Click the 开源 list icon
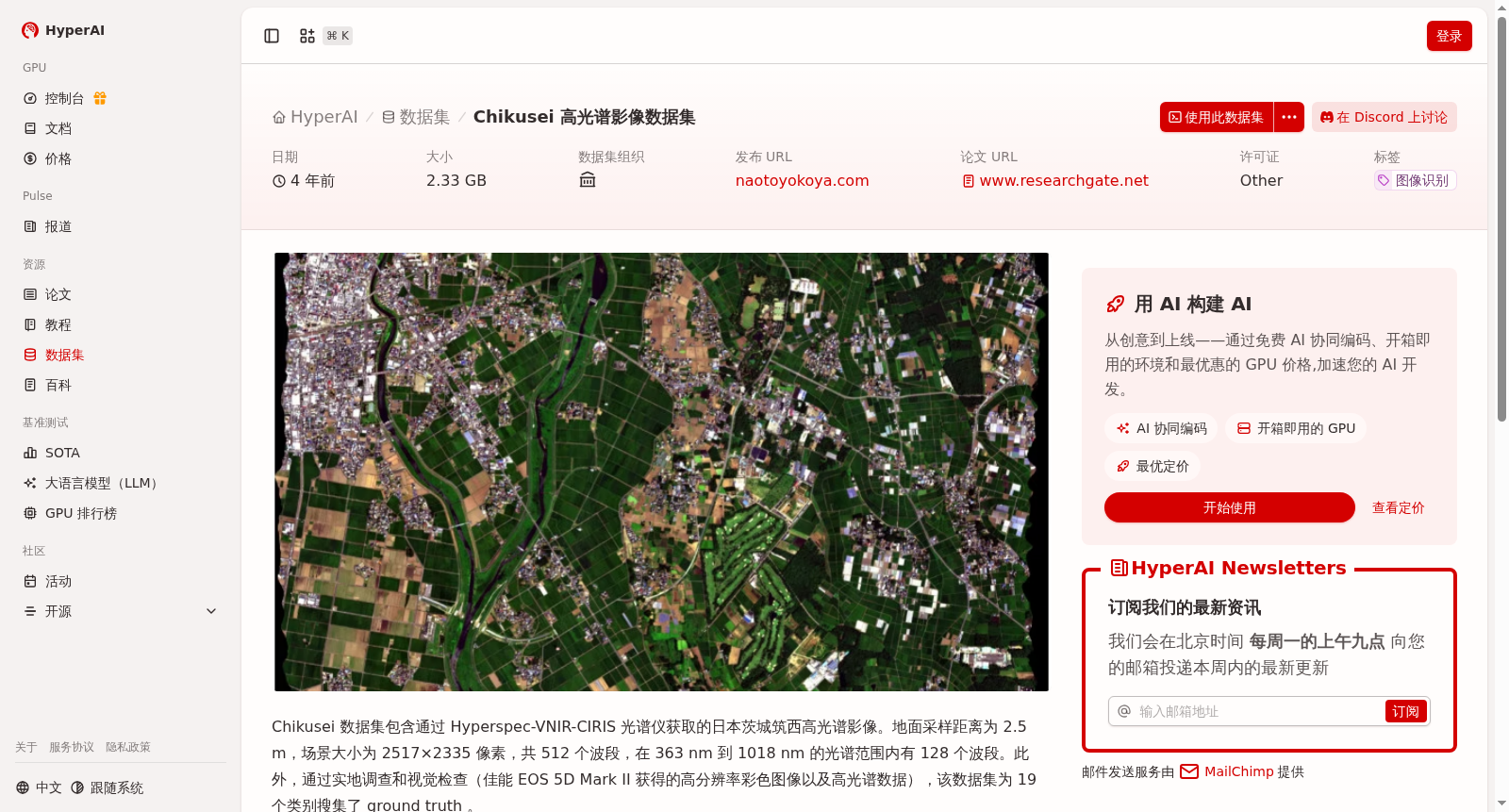This screenshot has width=1509, height=812. (30, 611)
